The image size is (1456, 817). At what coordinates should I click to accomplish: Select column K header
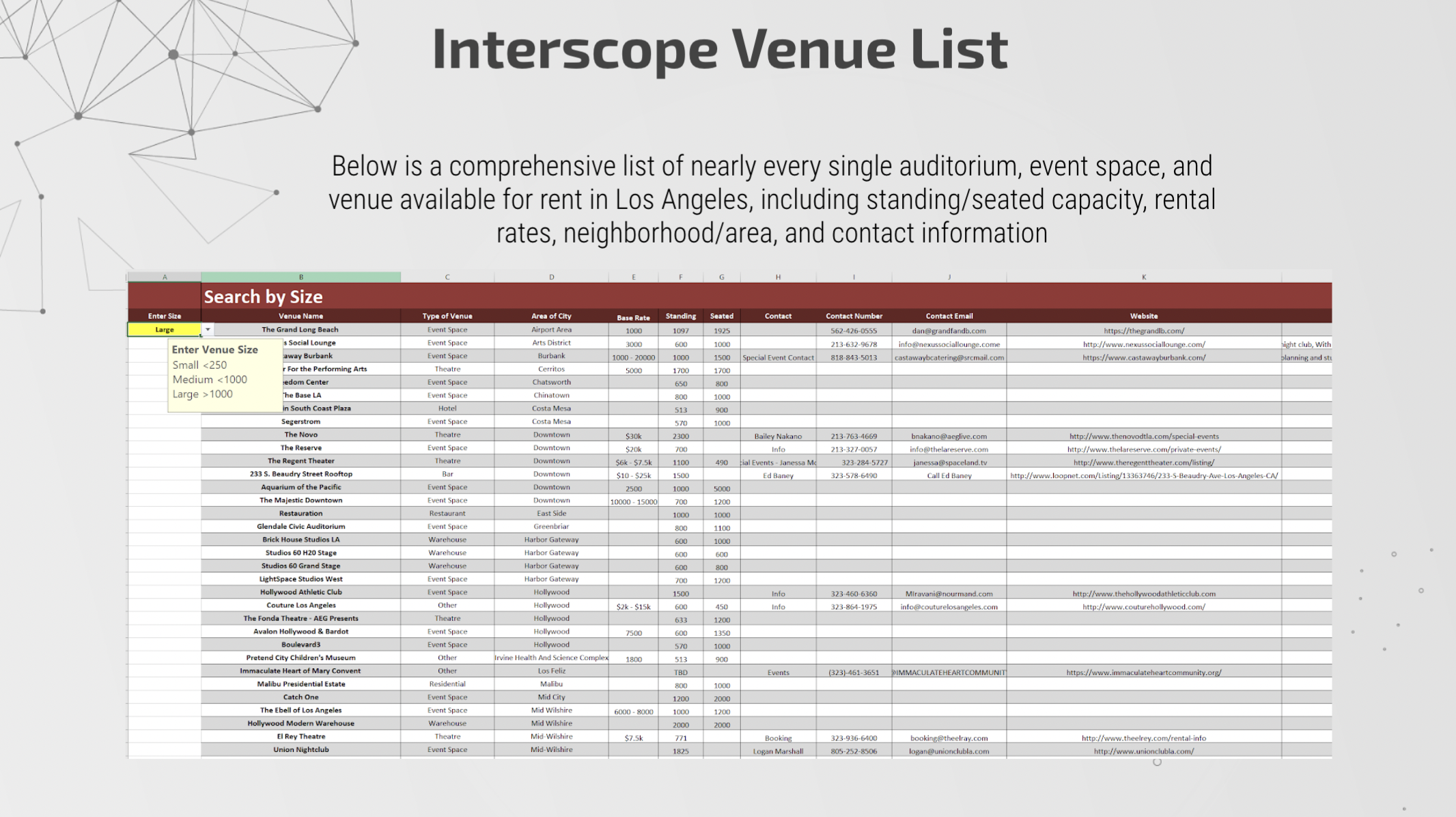(x=1144, y=277)
